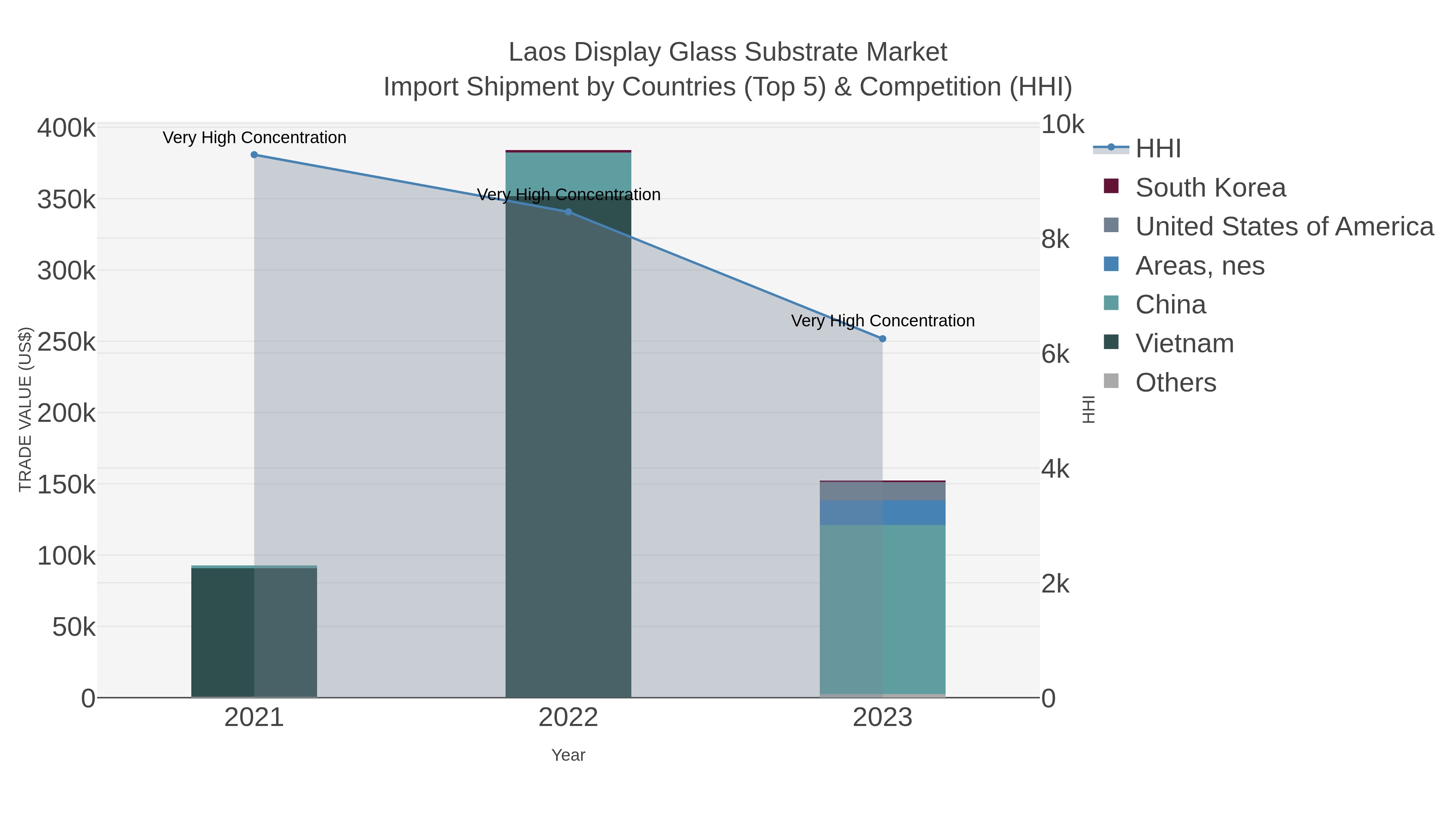Toggle South Korea legend entry
This screenshot has width=1456, height=819.
1194,188
